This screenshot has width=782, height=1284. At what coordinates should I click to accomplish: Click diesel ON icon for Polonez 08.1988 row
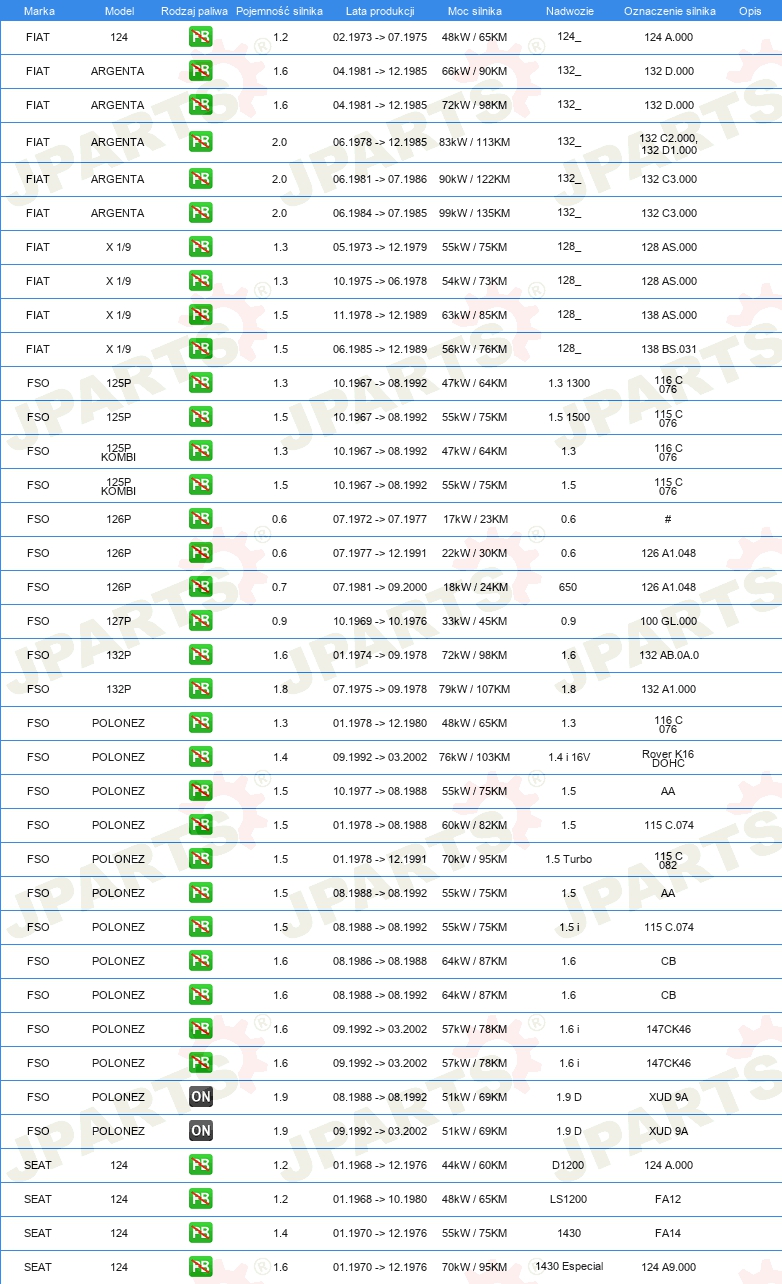point(200,1097)
